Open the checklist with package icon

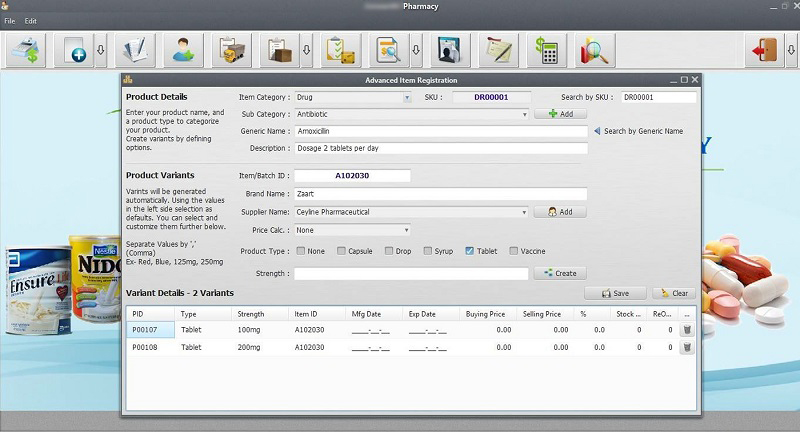click(341, 50)
